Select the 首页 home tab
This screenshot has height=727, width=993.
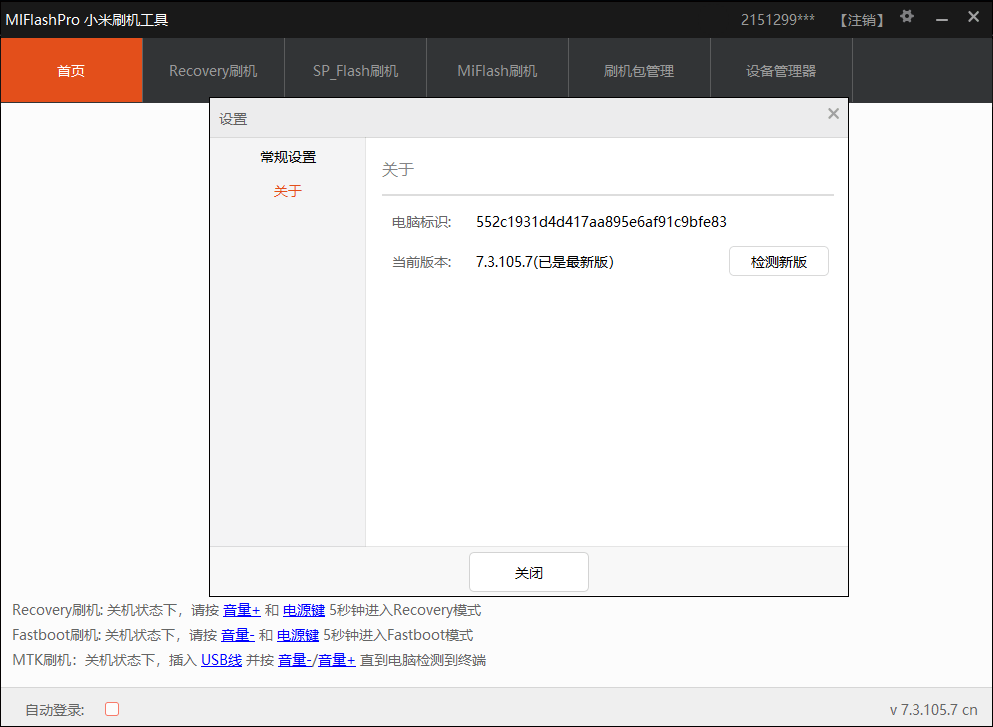pos(71,70)
